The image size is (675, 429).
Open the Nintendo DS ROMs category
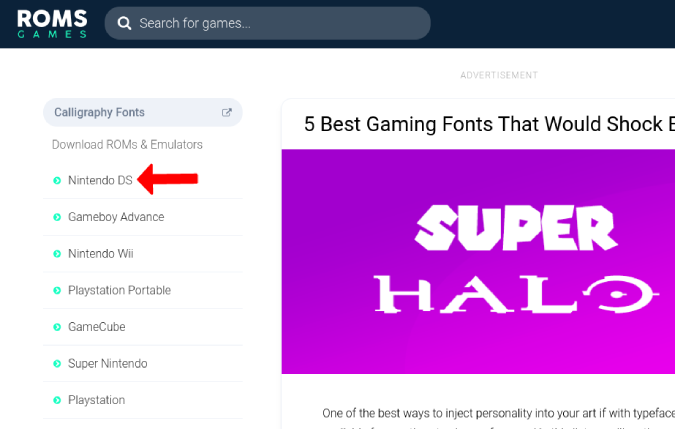tap(100, 180)
